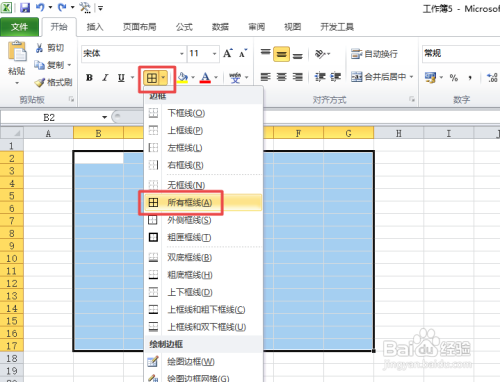Click the Borders grid button
500x382 pixels.
tap(152, 78)
